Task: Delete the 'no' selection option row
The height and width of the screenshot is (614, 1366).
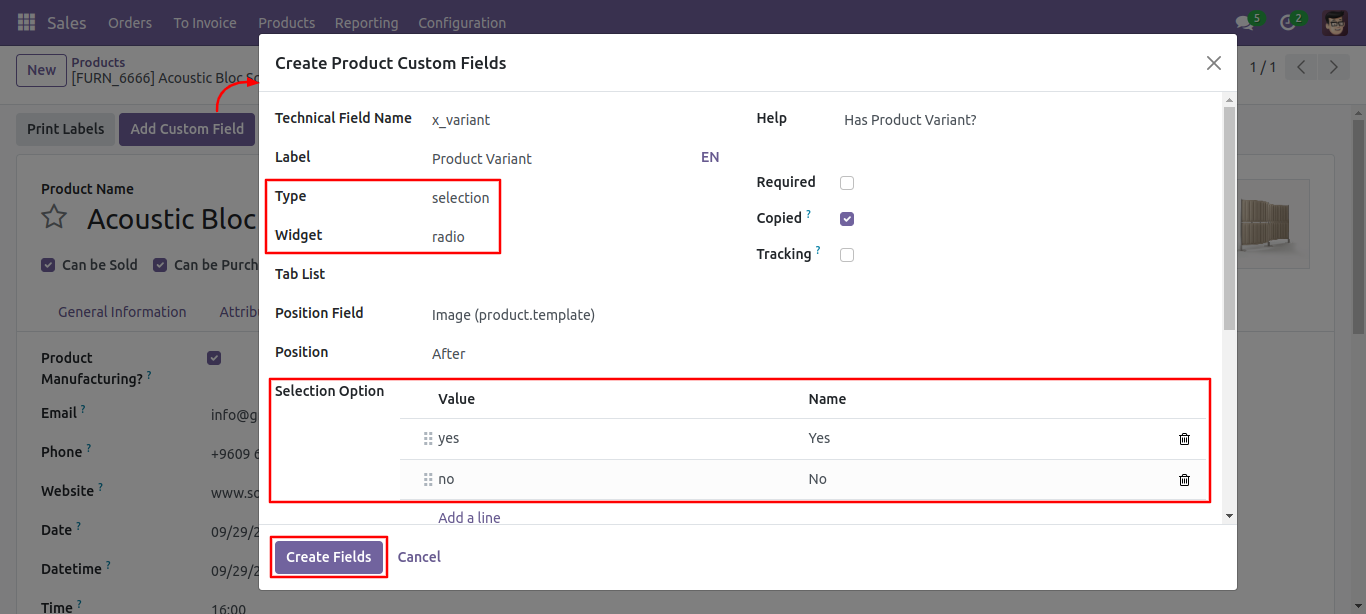Action: (1184, 480)
